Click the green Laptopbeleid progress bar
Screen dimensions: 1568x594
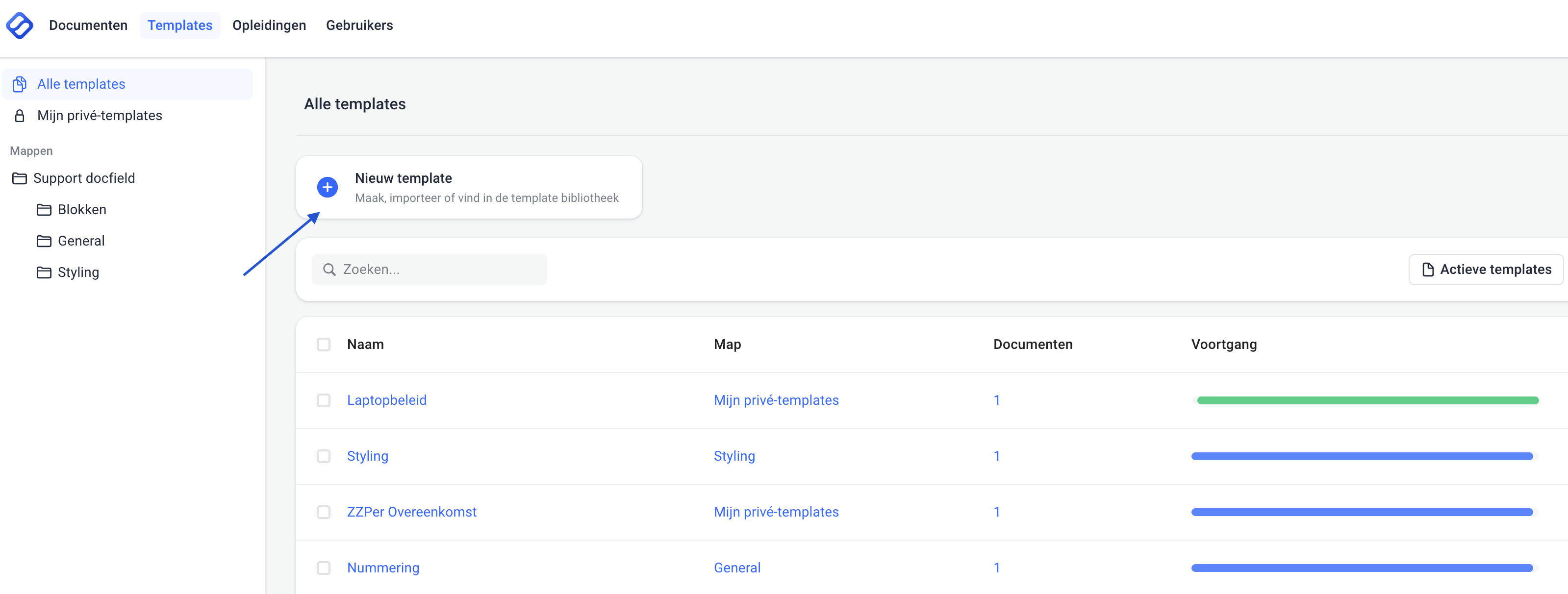1367,400
